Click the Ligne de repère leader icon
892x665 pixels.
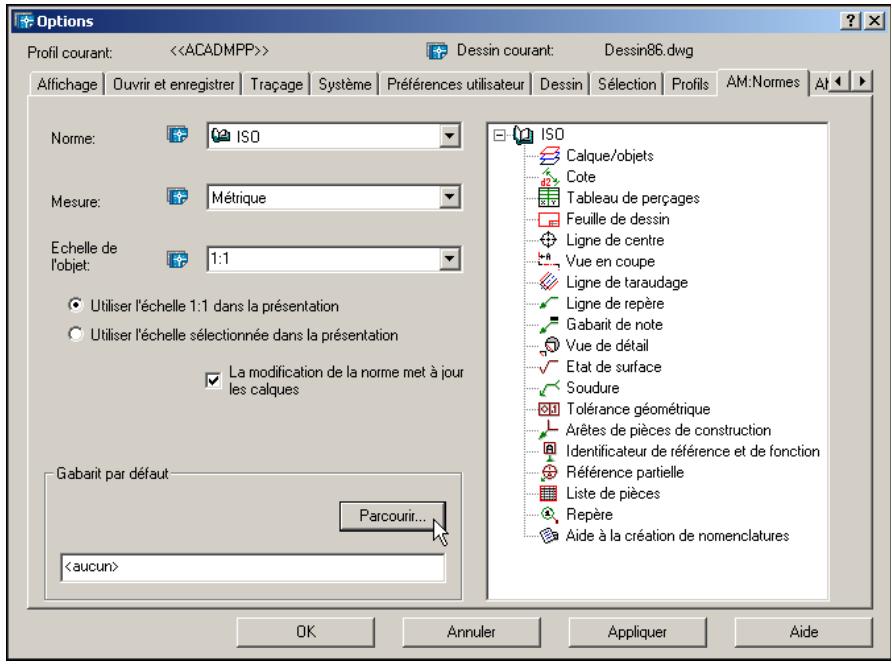[548, 303]
